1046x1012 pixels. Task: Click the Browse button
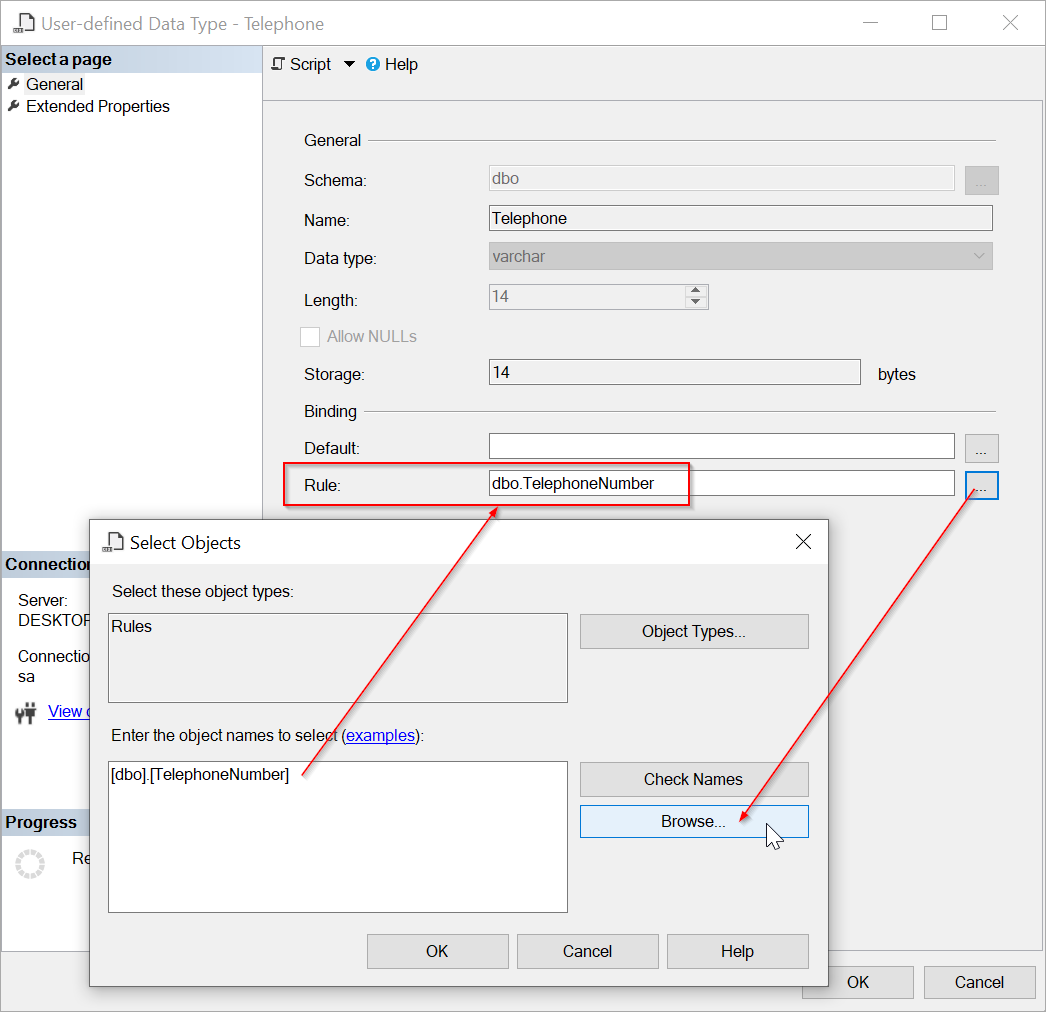point(694,821)
